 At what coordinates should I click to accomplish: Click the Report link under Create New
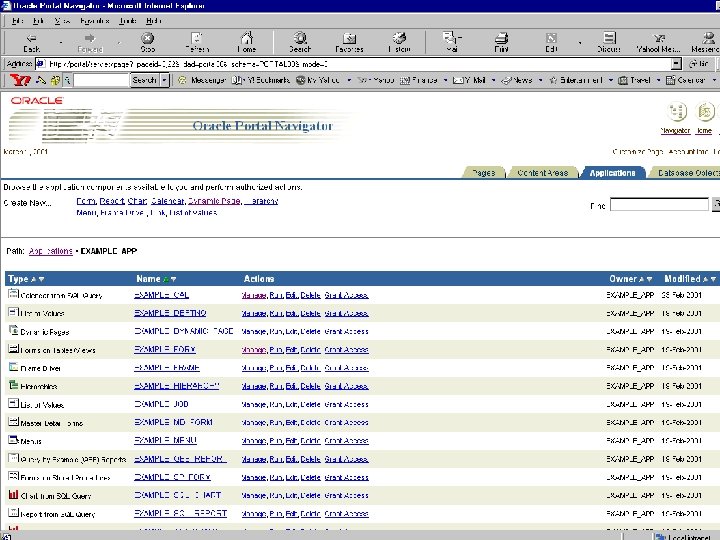[112, 201]
